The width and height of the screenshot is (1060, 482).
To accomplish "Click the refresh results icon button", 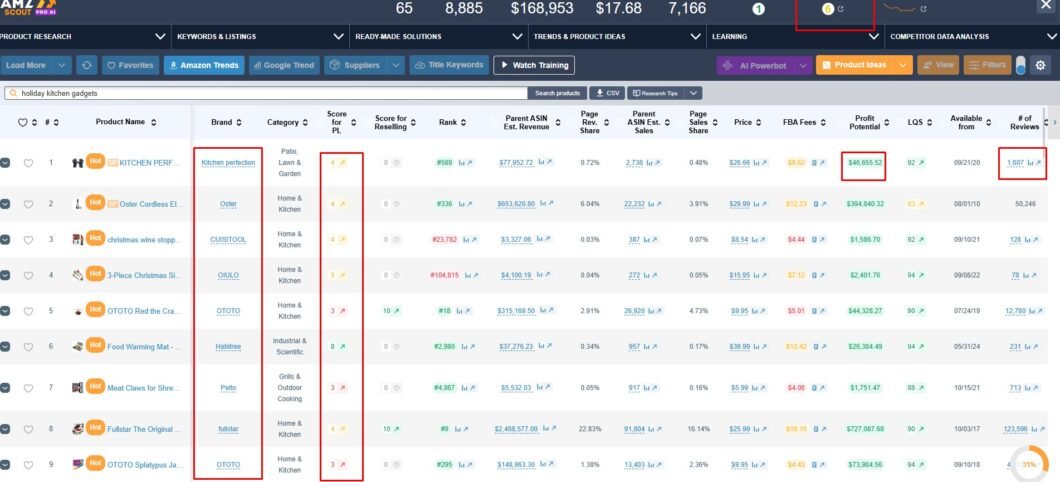I will coord(87,66).
